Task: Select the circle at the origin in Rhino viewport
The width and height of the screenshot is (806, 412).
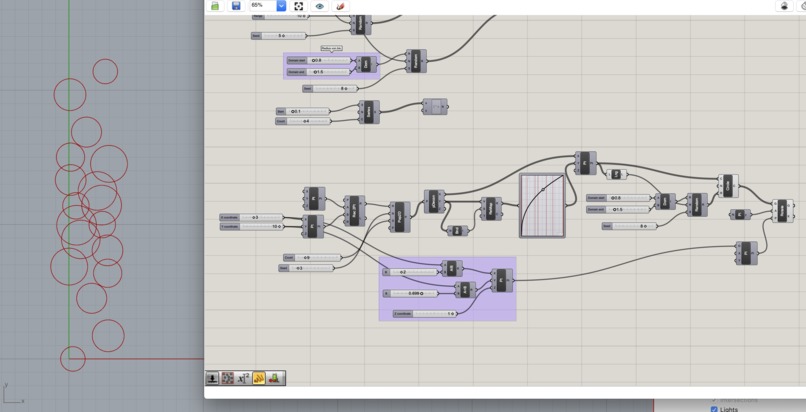Action: tap(72, 359)
